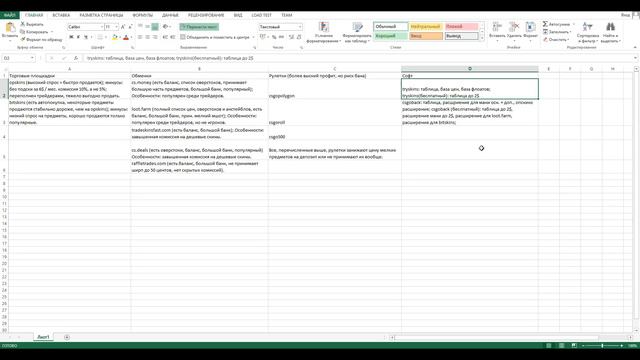
Task: Switch to the ВИД tab
Action: pos(238,15)
